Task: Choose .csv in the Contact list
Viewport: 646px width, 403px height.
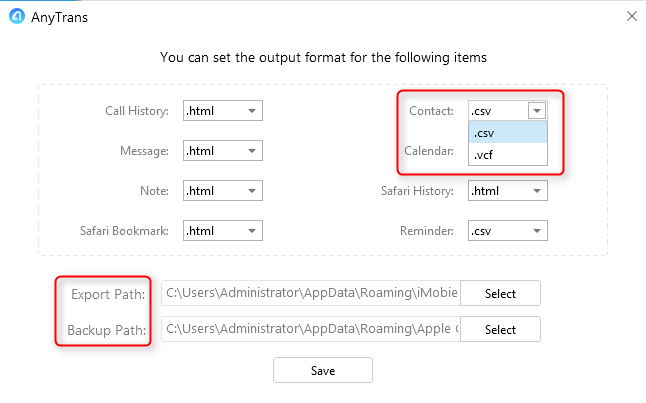Action: pyautogui.click(x=508, y=133)
